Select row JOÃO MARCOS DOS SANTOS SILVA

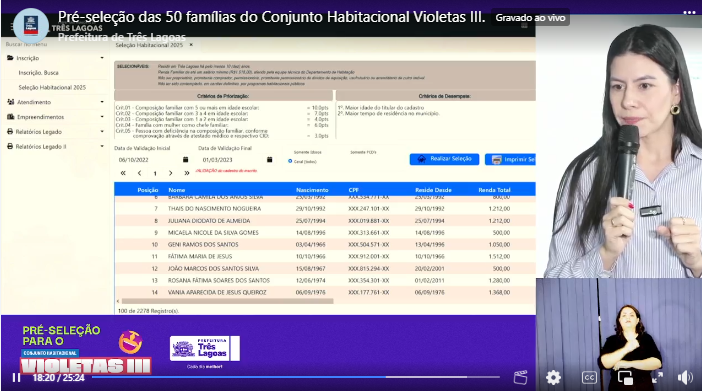(325, 268)
